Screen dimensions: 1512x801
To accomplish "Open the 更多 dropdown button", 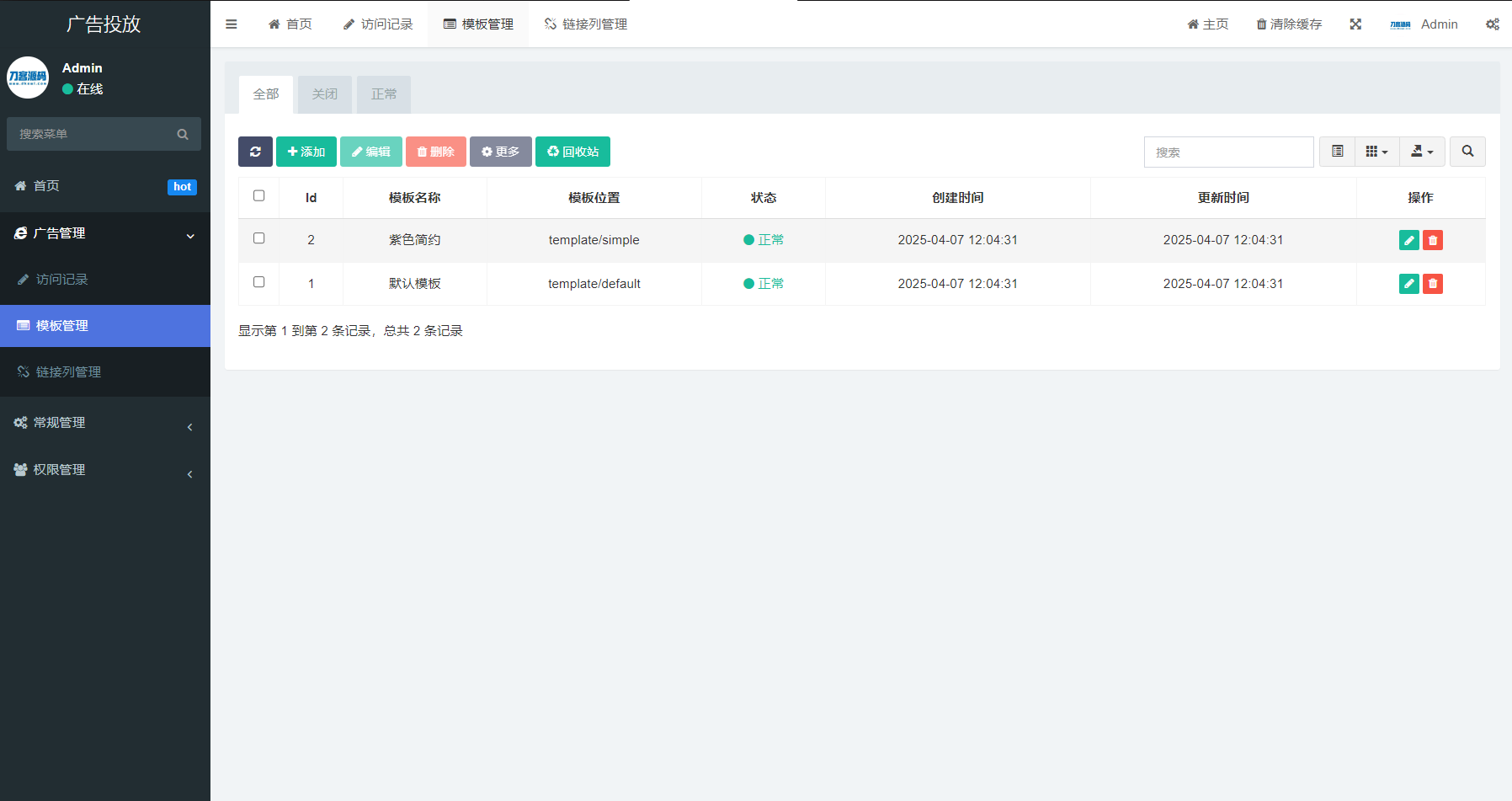I will coord(500,152).
